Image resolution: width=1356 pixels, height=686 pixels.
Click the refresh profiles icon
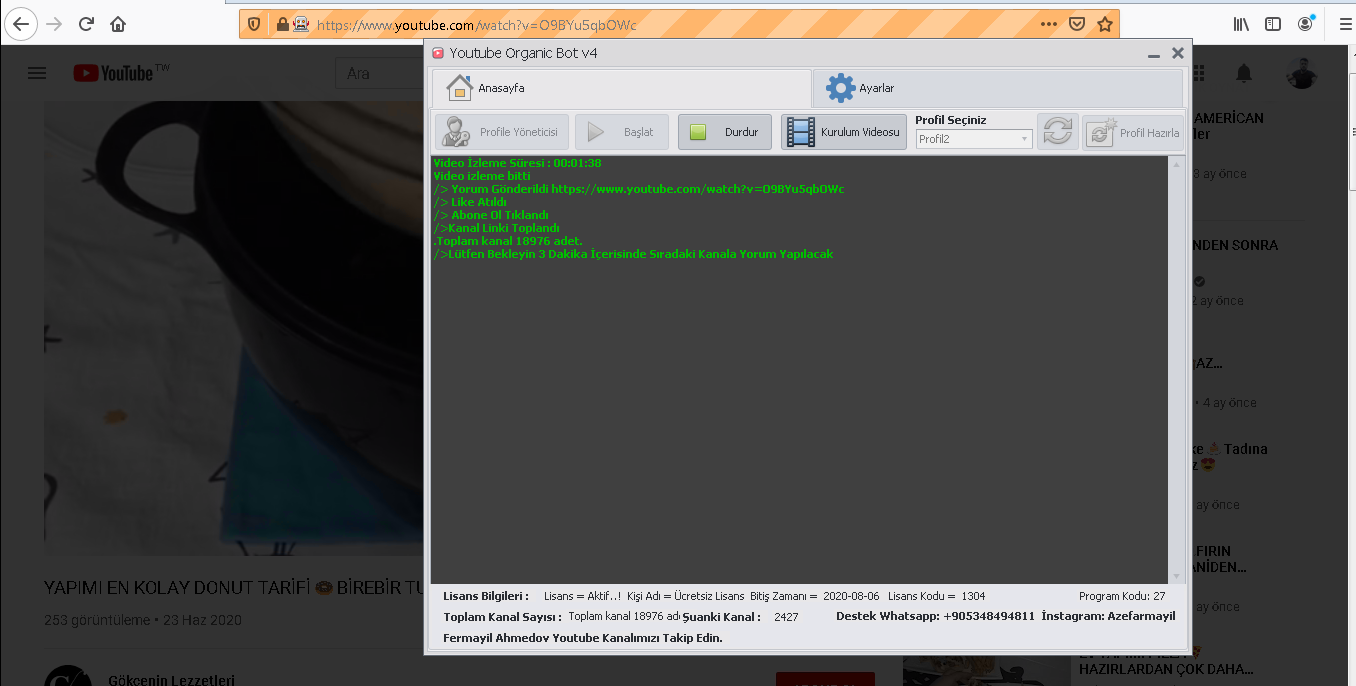(x=1058, y=132)
